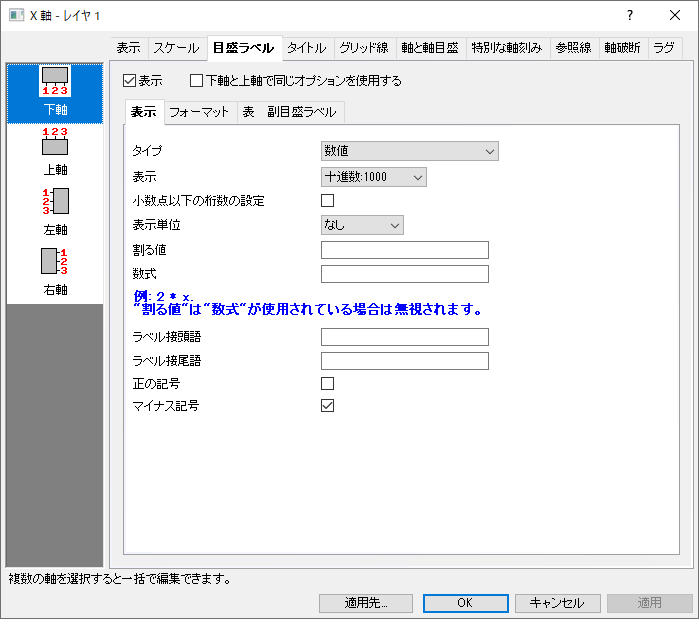The height and width of the screenshot is (619, 699).
Task: Click the 適用先... button
Action: coord(366,603)
